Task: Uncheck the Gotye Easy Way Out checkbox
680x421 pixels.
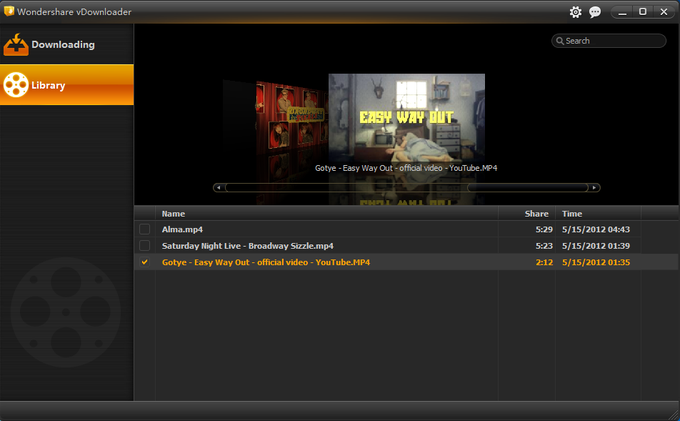Action: click(144, 262)
